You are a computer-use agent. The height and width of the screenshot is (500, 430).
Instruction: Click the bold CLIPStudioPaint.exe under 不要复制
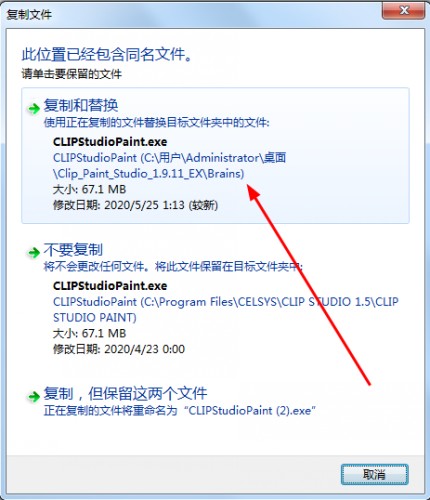coord(110,286)
